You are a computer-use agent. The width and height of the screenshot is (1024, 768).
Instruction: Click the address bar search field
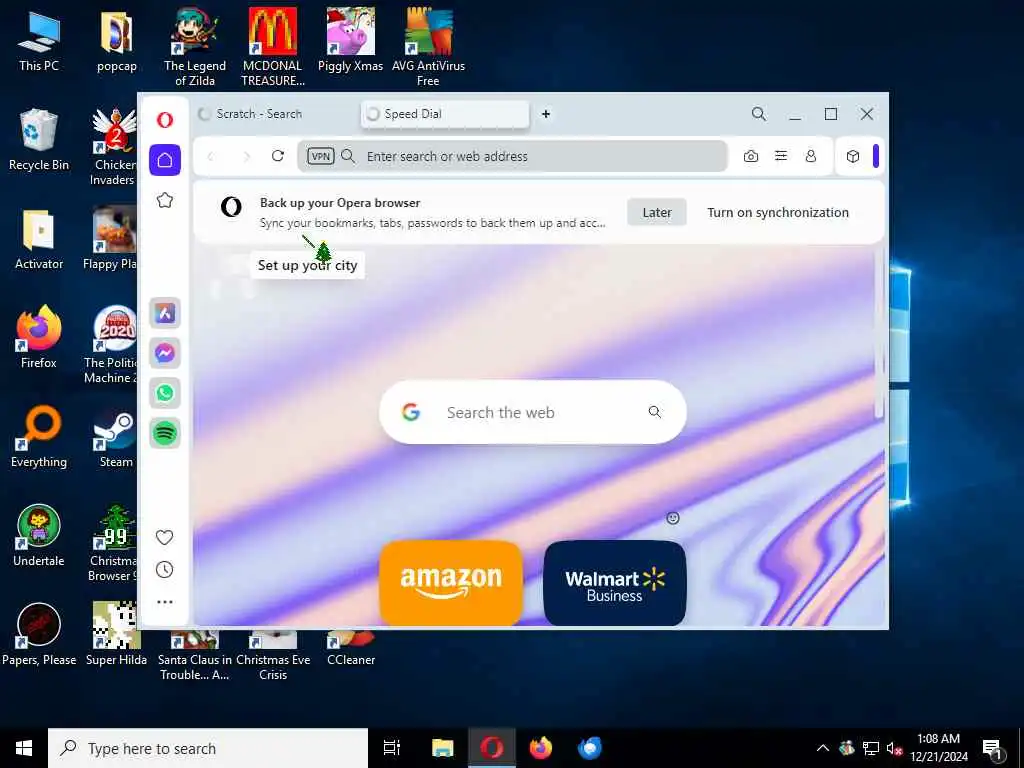[513, 156]
